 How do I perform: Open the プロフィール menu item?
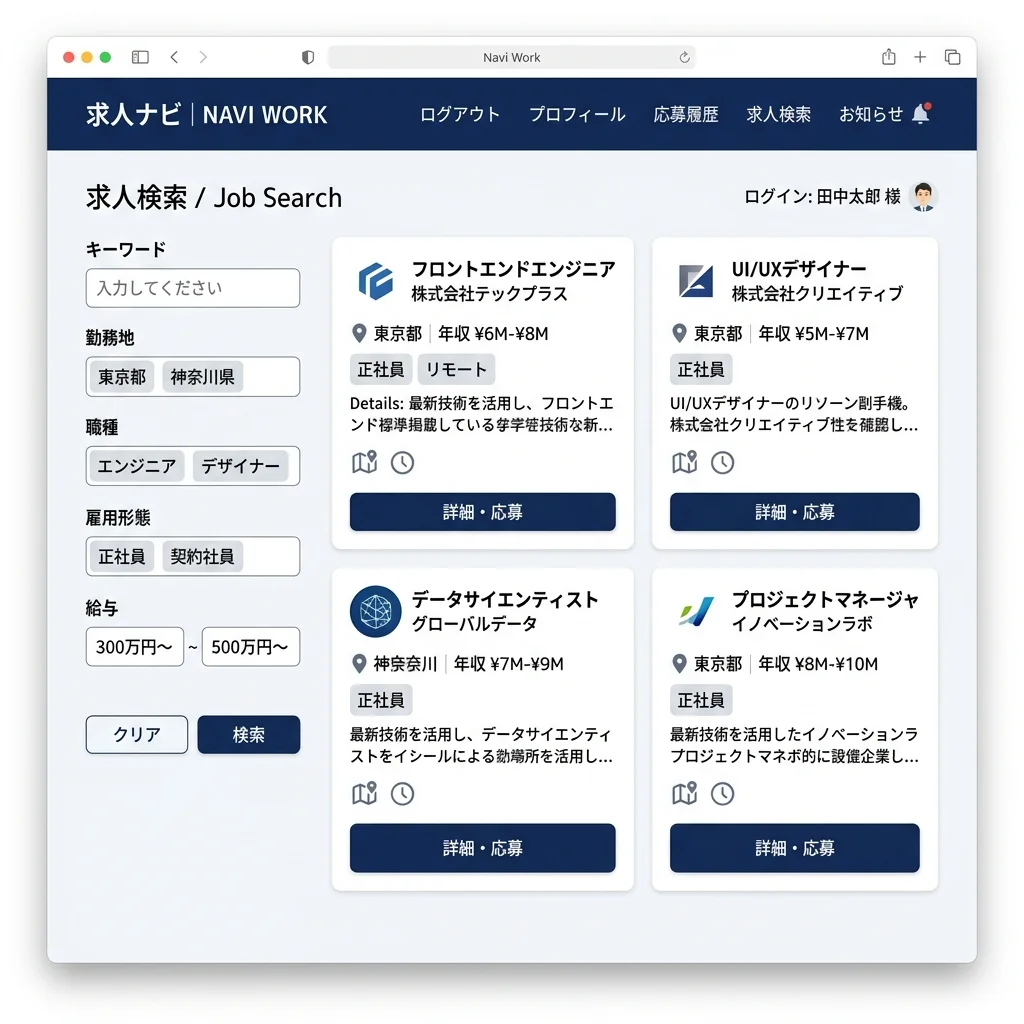point(577,114)
